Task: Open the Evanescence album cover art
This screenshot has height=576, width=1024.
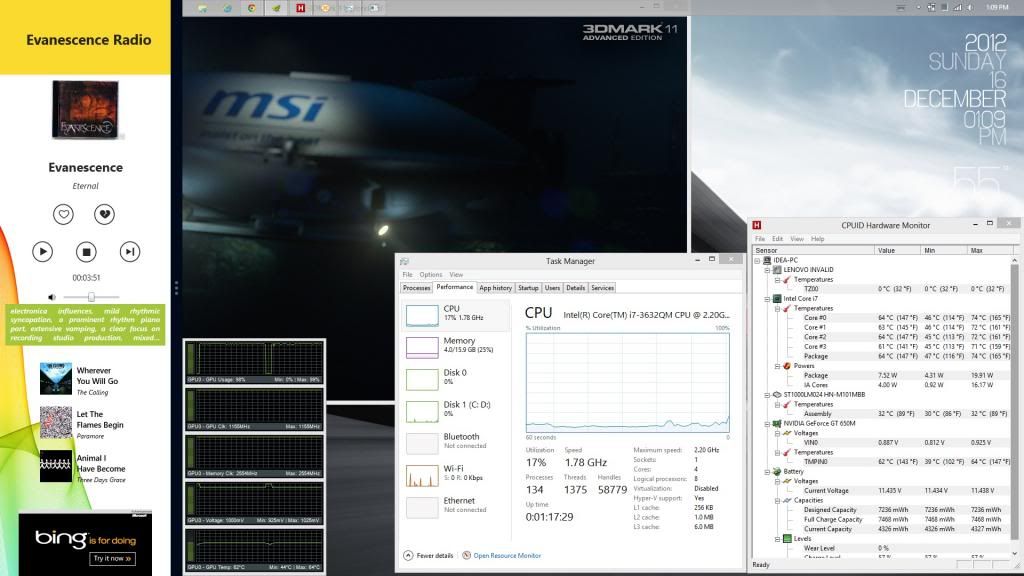Action: coord(86,109)
